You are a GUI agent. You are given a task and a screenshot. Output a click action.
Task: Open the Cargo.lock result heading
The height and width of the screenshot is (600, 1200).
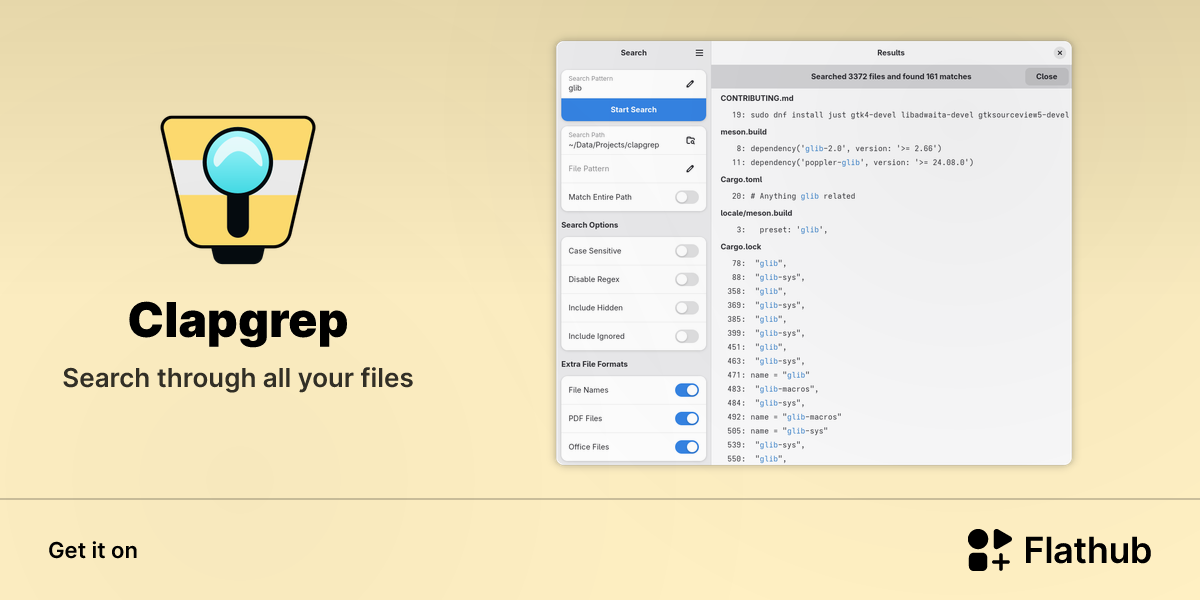point(741,246)
